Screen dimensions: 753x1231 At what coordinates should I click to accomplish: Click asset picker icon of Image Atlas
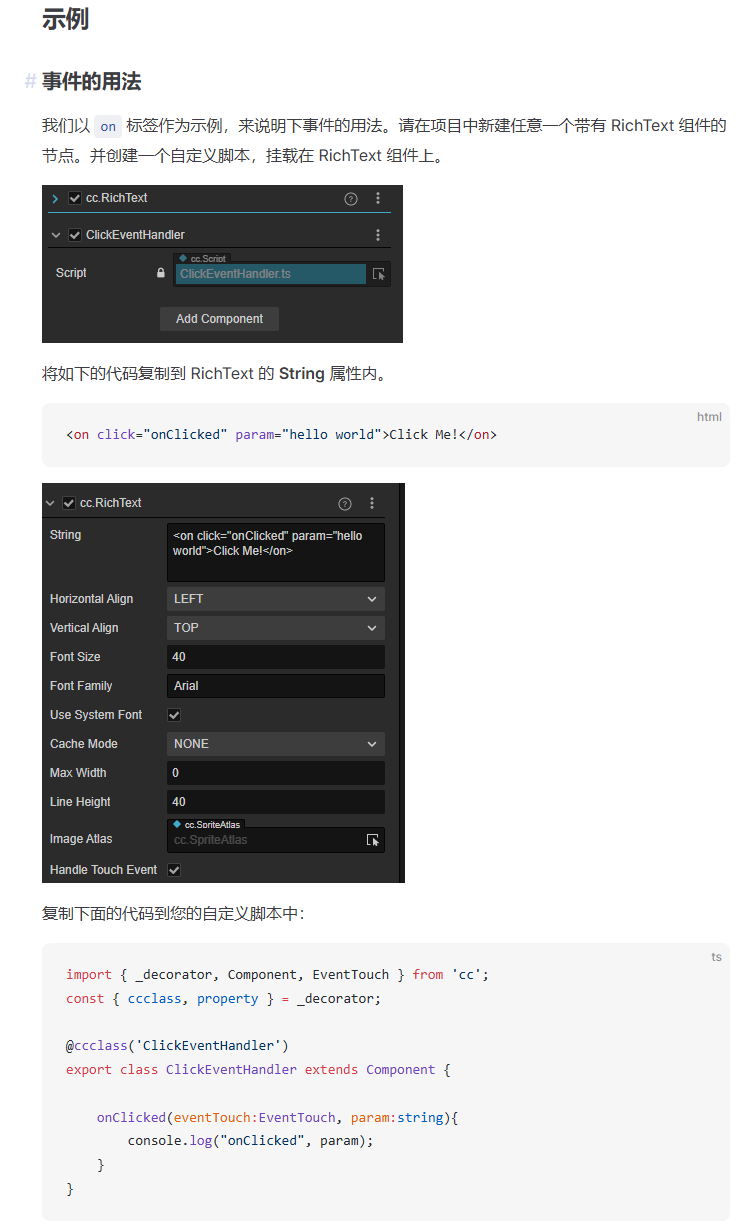(373, 840)
